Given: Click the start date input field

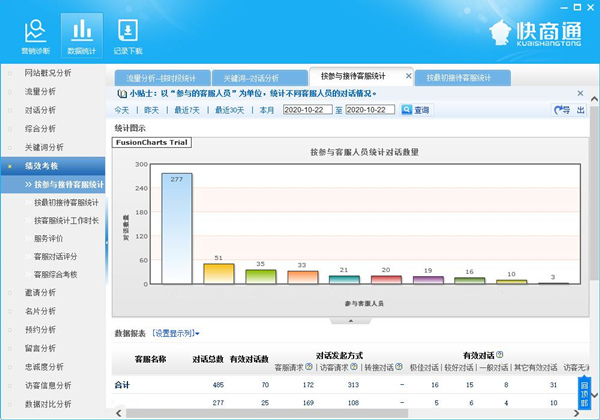Looking at the screenshot, I should tap(306, 110).
